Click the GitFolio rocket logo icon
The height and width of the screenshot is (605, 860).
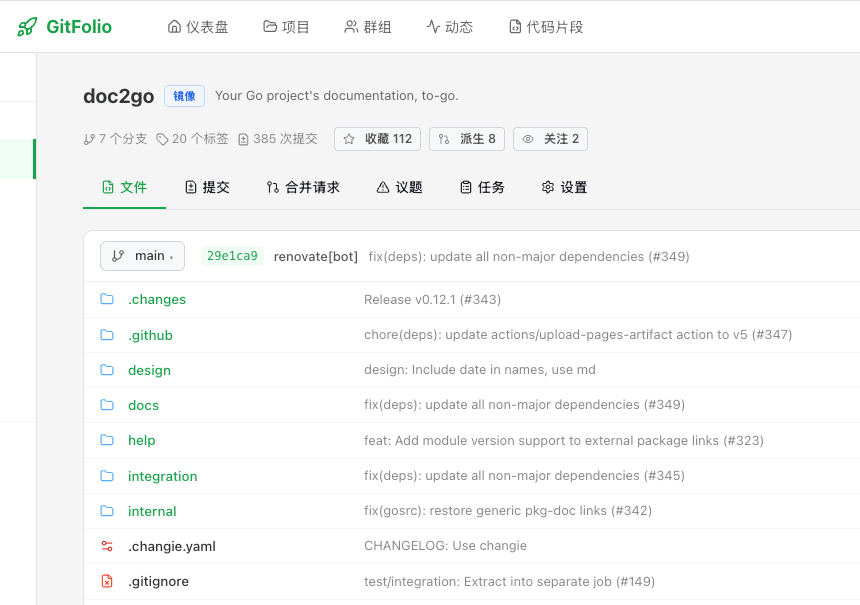pos(27,26)
